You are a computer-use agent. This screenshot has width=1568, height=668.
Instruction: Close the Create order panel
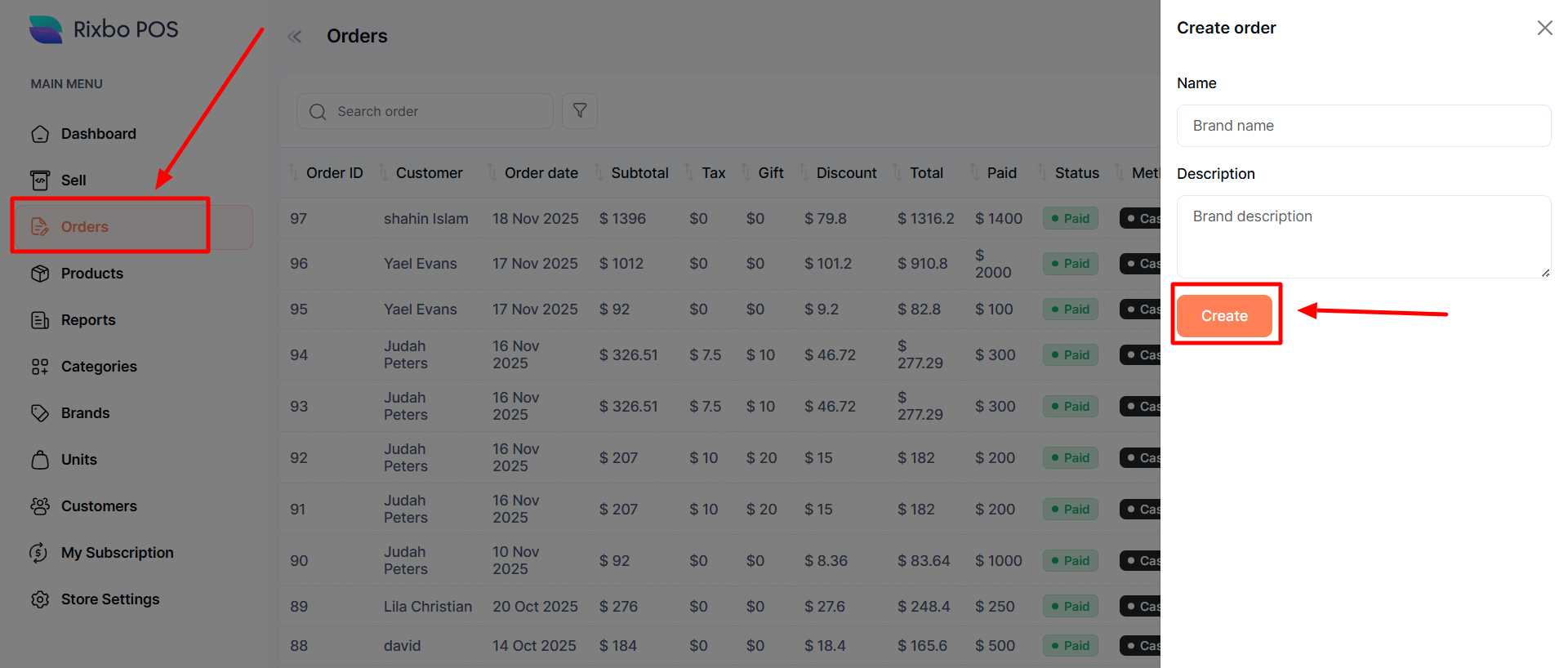click(1544, 28)
